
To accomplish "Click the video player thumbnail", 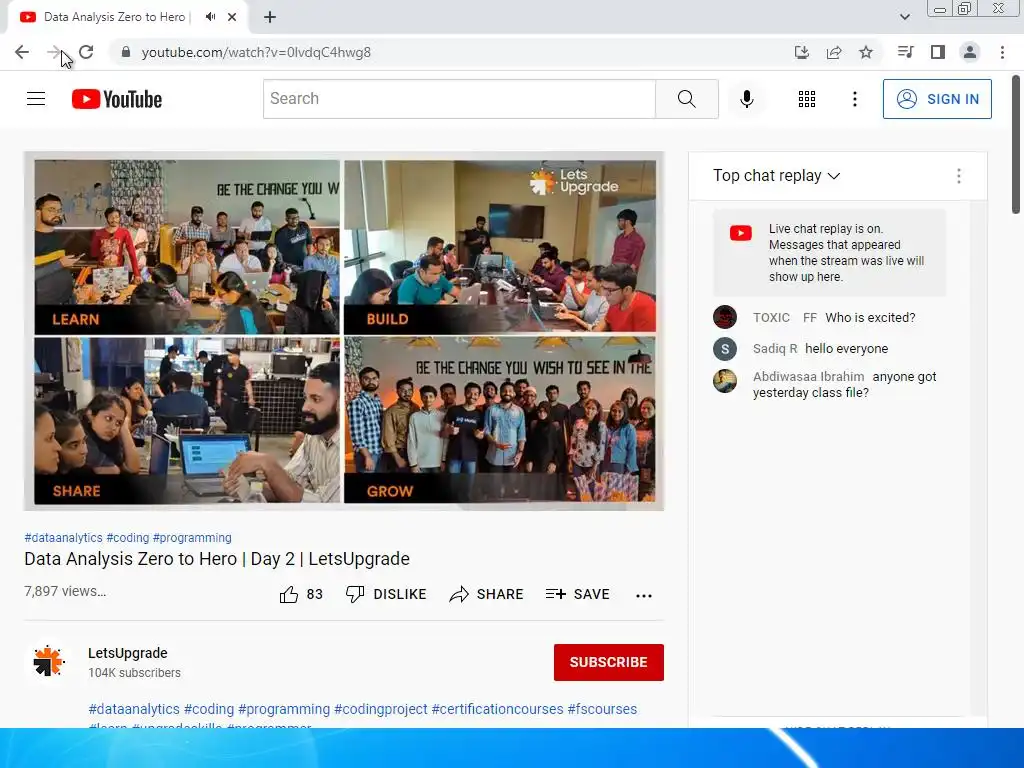I will click(x=344, y=331).
